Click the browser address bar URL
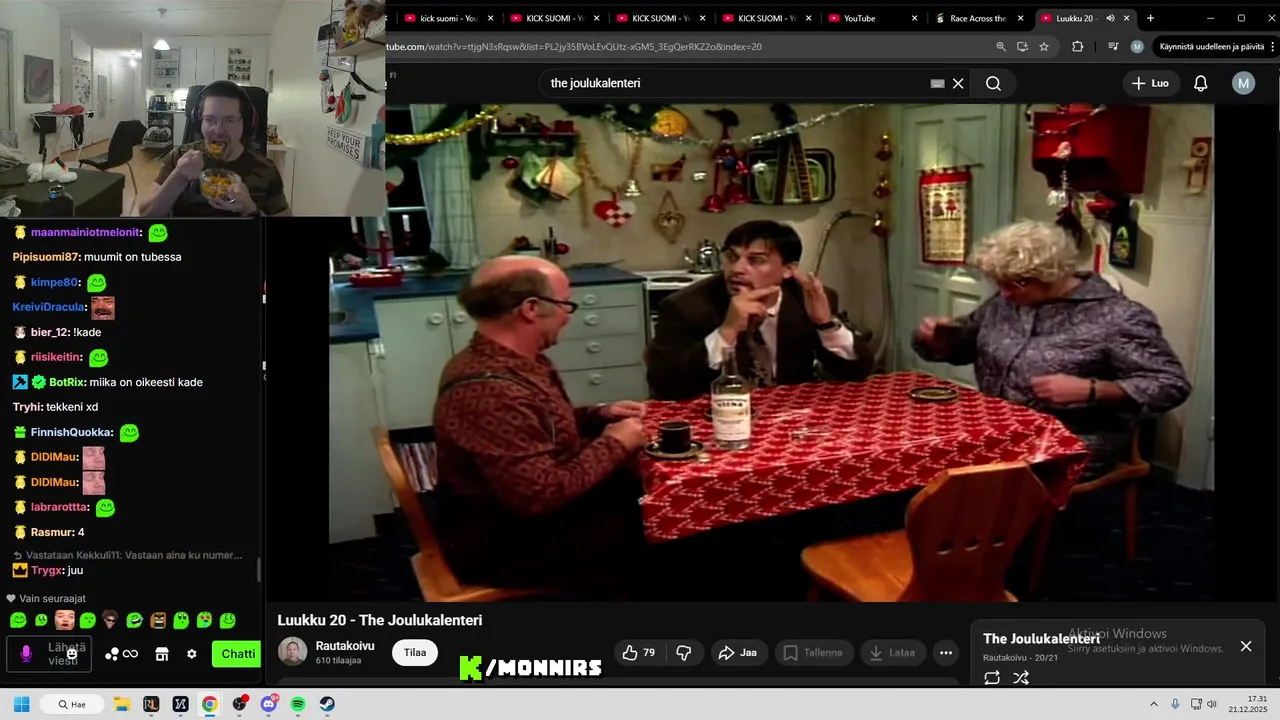Viewport: 1280px width, 720px height. 574,47
